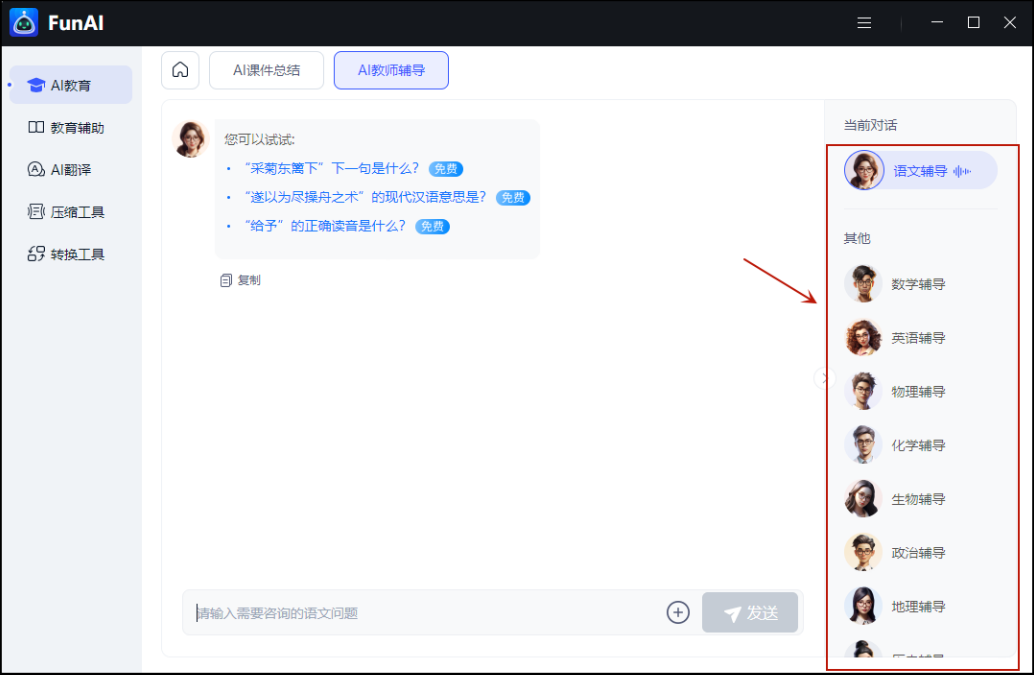
Task: Click the 当前对话 section label
Action: 870,125
